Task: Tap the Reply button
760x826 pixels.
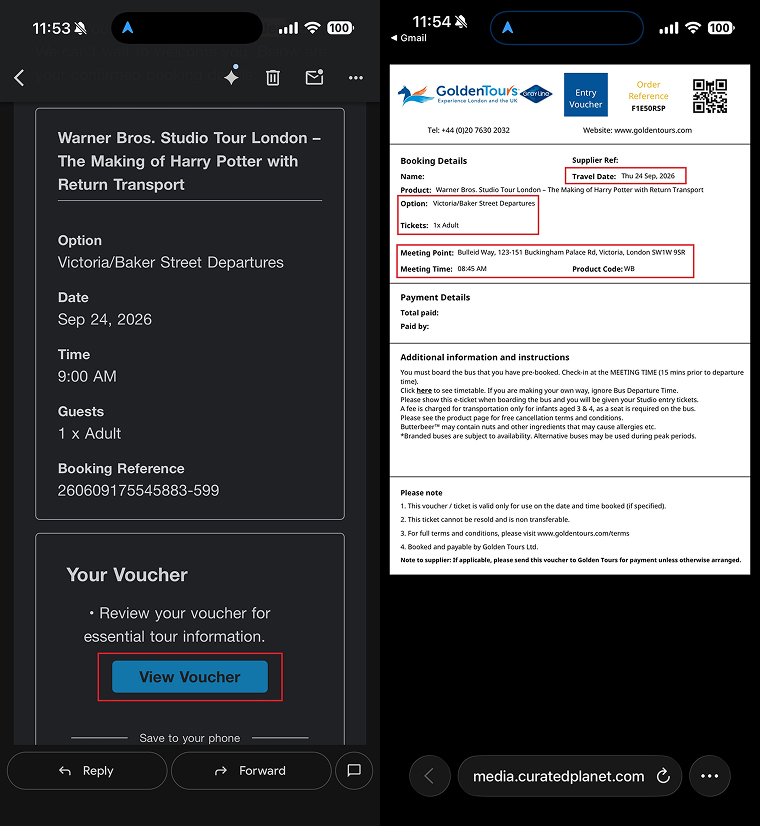Action: [87, 771]
